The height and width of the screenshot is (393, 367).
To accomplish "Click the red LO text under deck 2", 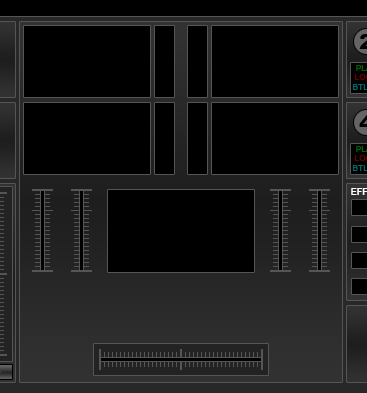I will [x=361, y=77].
